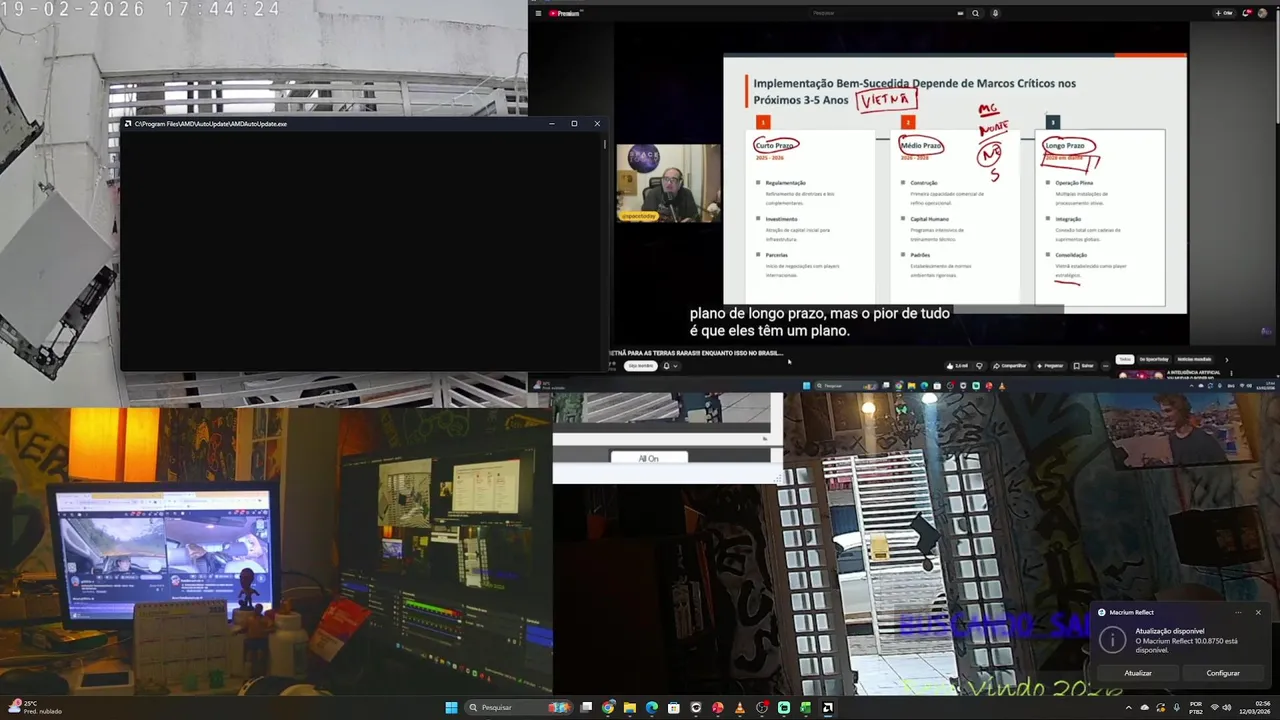Launch Microsoft Edge from the taskbar
This screenshot has height=720, width=1280.
pyautogui.click(x=652, y=708)
